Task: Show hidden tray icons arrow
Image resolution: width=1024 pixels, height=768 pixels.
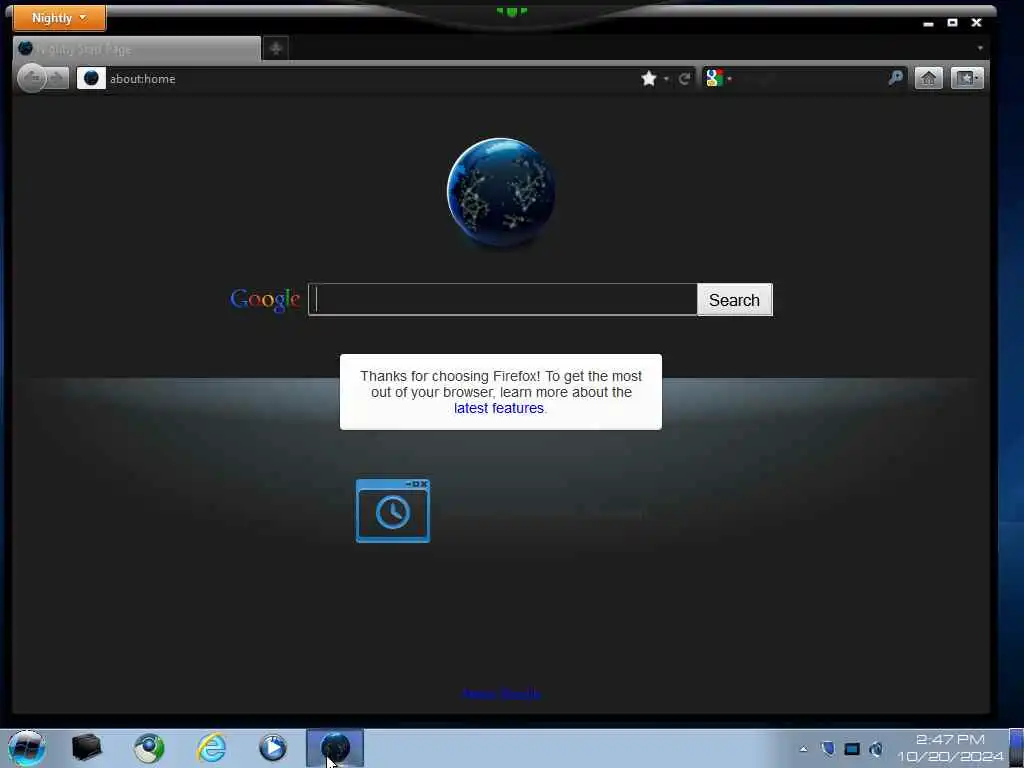Action: (803, 749)
